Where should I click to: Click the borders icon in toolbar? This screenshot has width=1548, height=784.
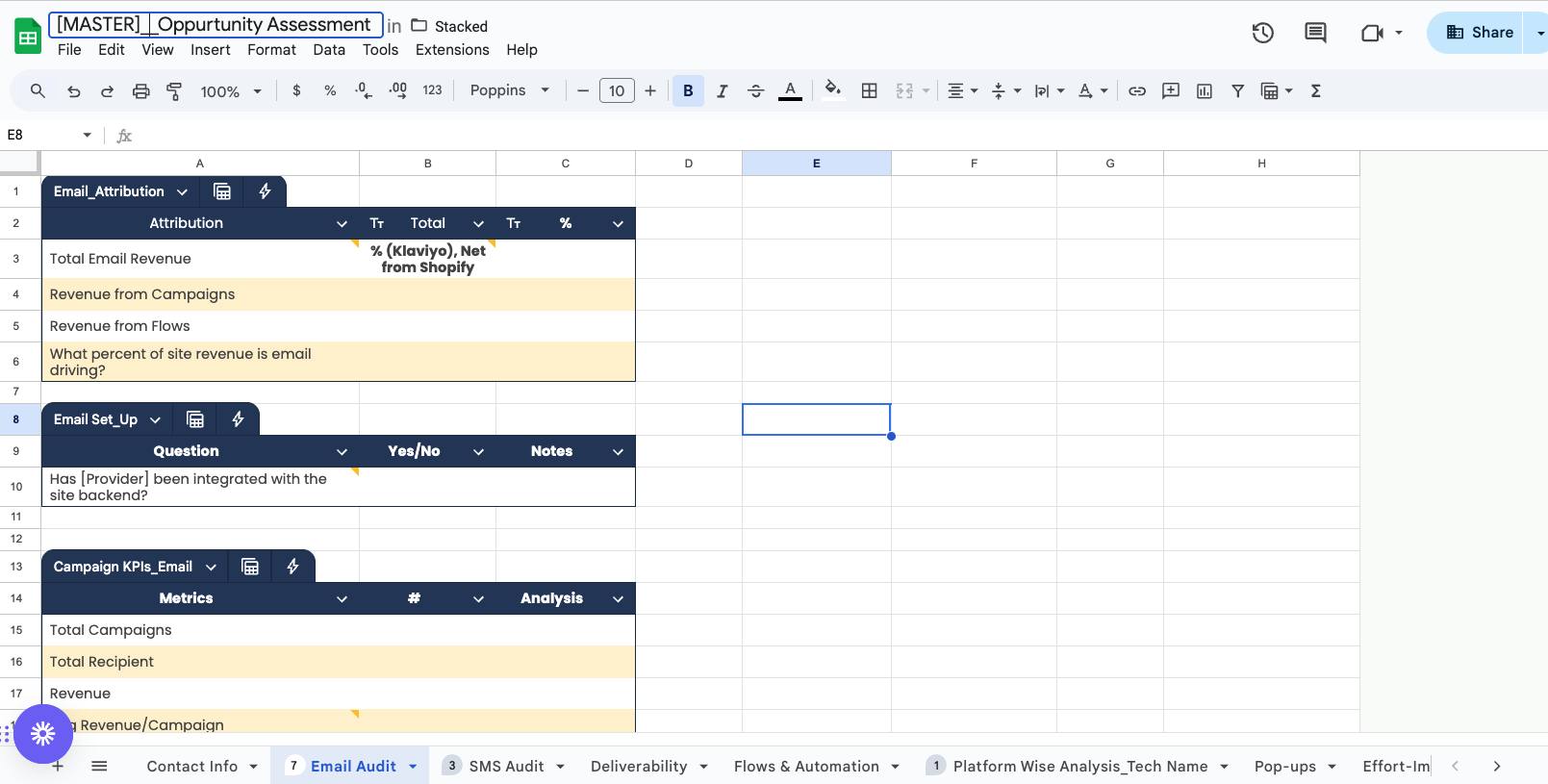[x=869, y=90]
